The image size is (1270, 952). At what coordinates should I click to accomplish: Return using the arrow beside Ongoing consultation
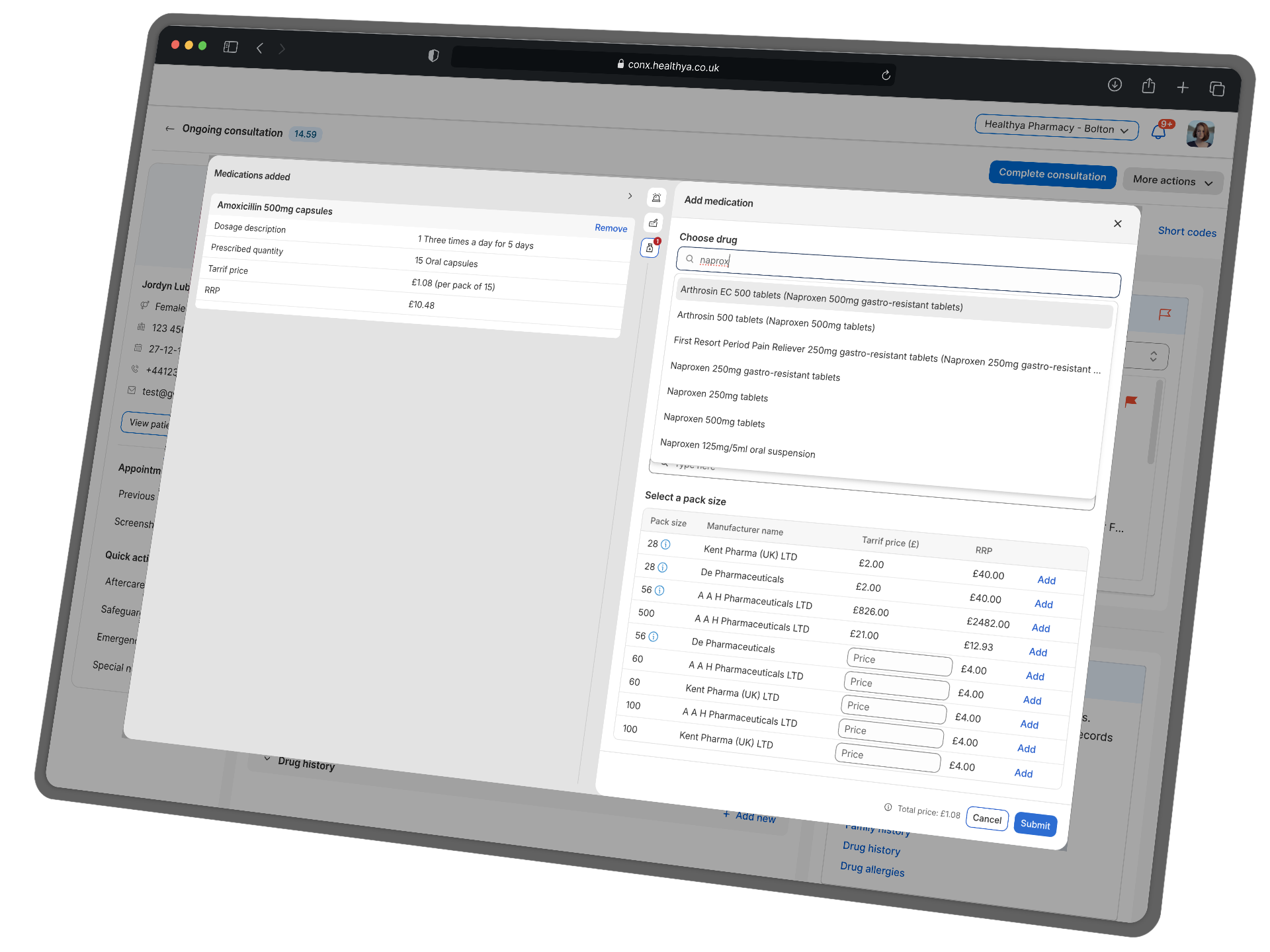coord(170,128)
